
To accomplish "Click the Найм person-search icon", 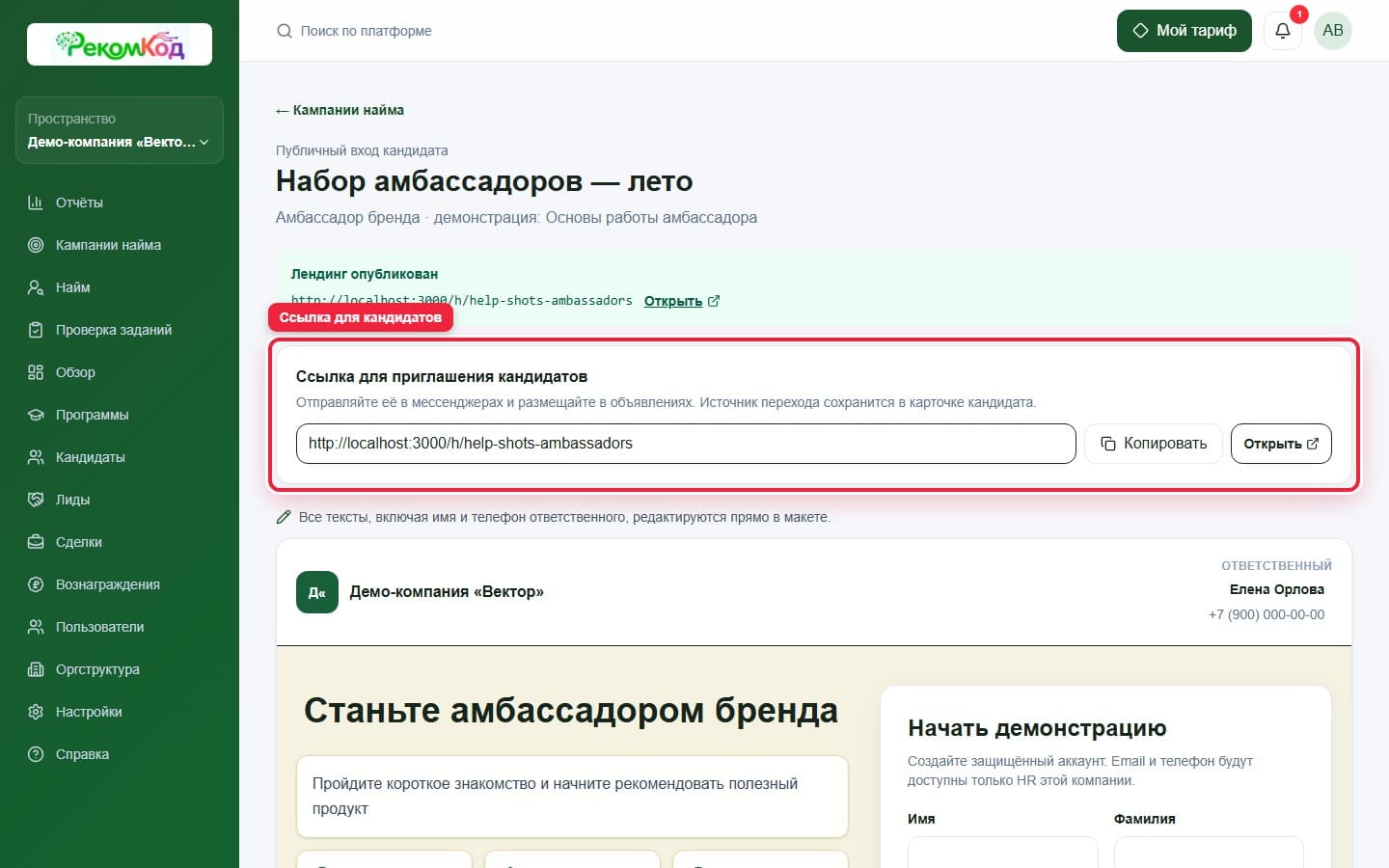I will [36, 287].
